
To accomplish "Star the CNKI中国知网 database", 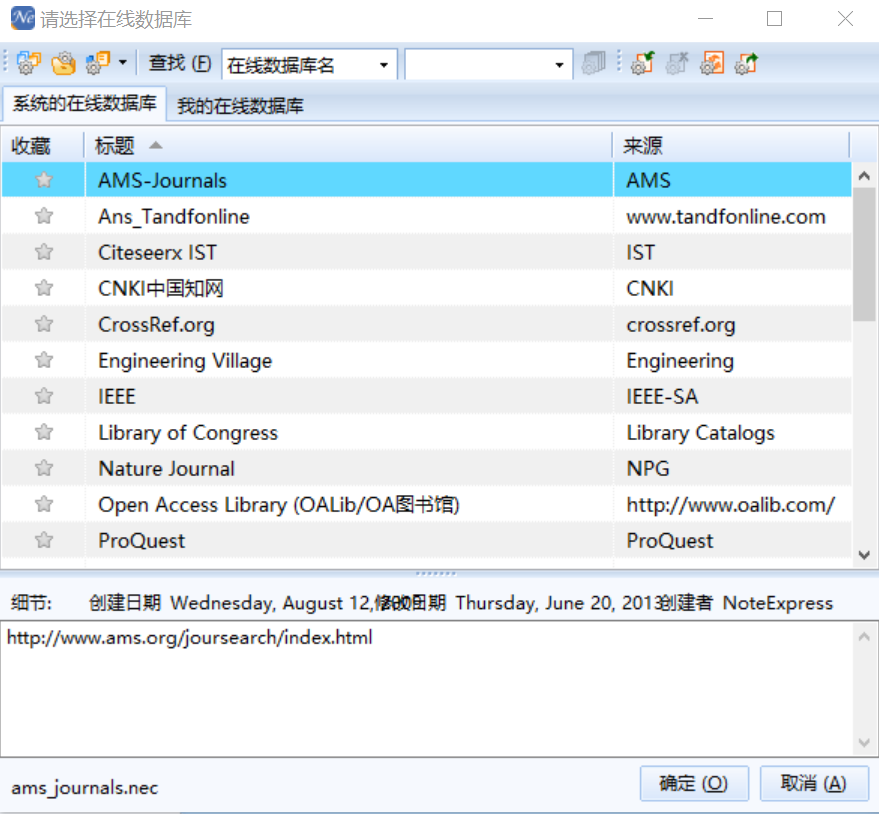I will pos(44,288).
